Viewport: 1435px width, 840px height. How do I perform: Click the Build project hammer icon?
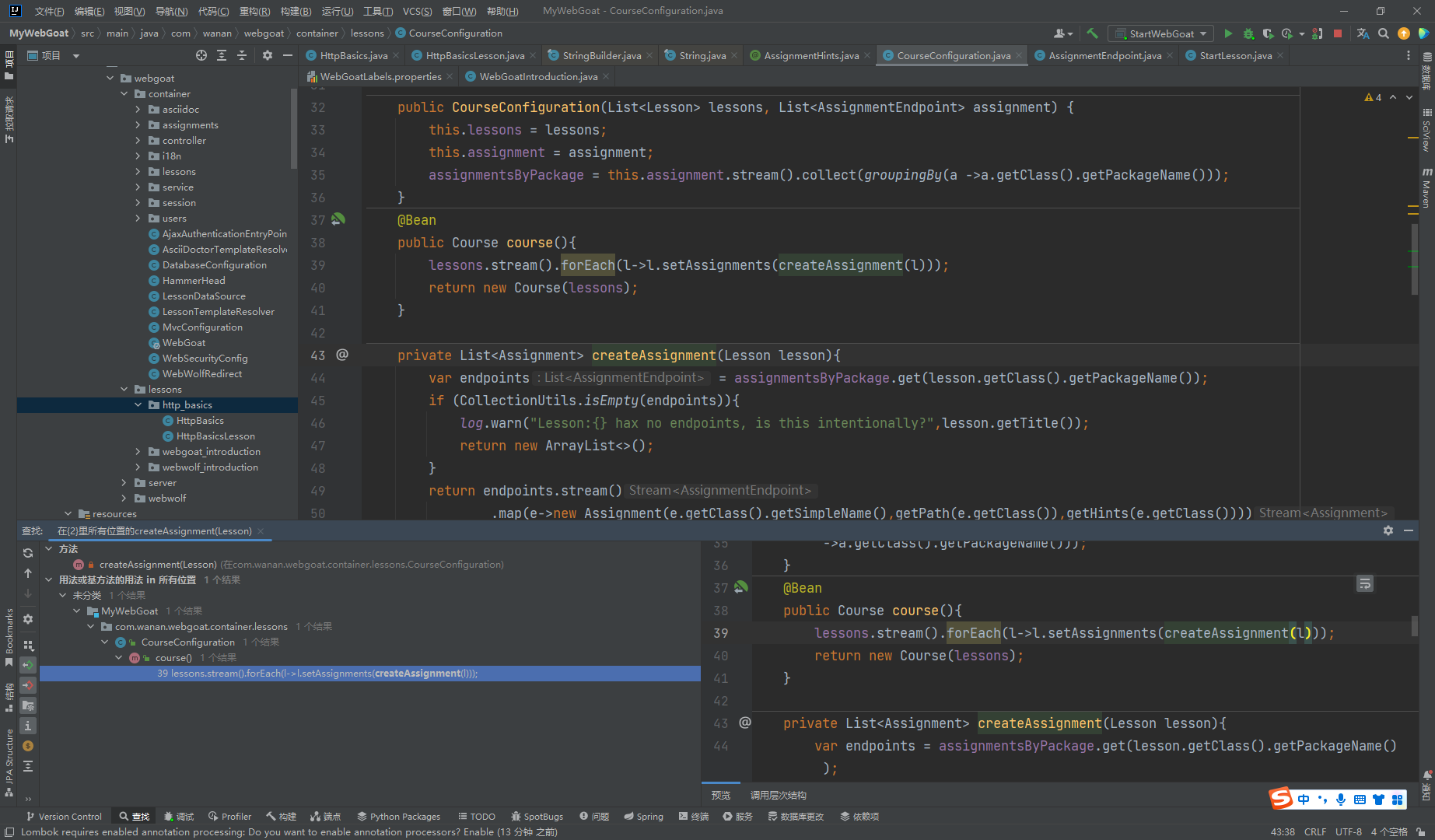[x=1092, y=33]
